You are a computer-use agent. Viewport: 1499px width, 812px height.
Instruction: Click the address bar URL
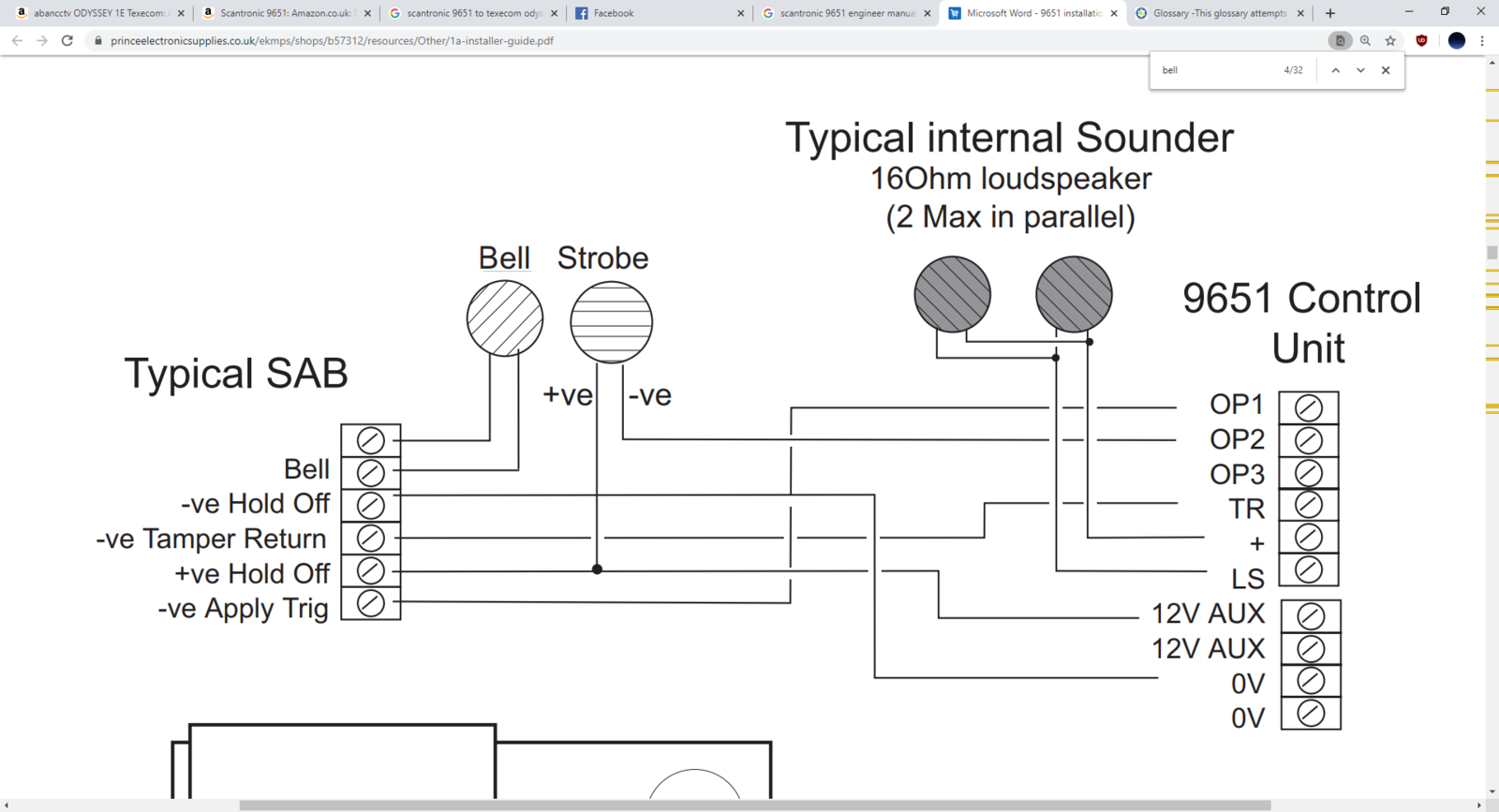(332, 40)
